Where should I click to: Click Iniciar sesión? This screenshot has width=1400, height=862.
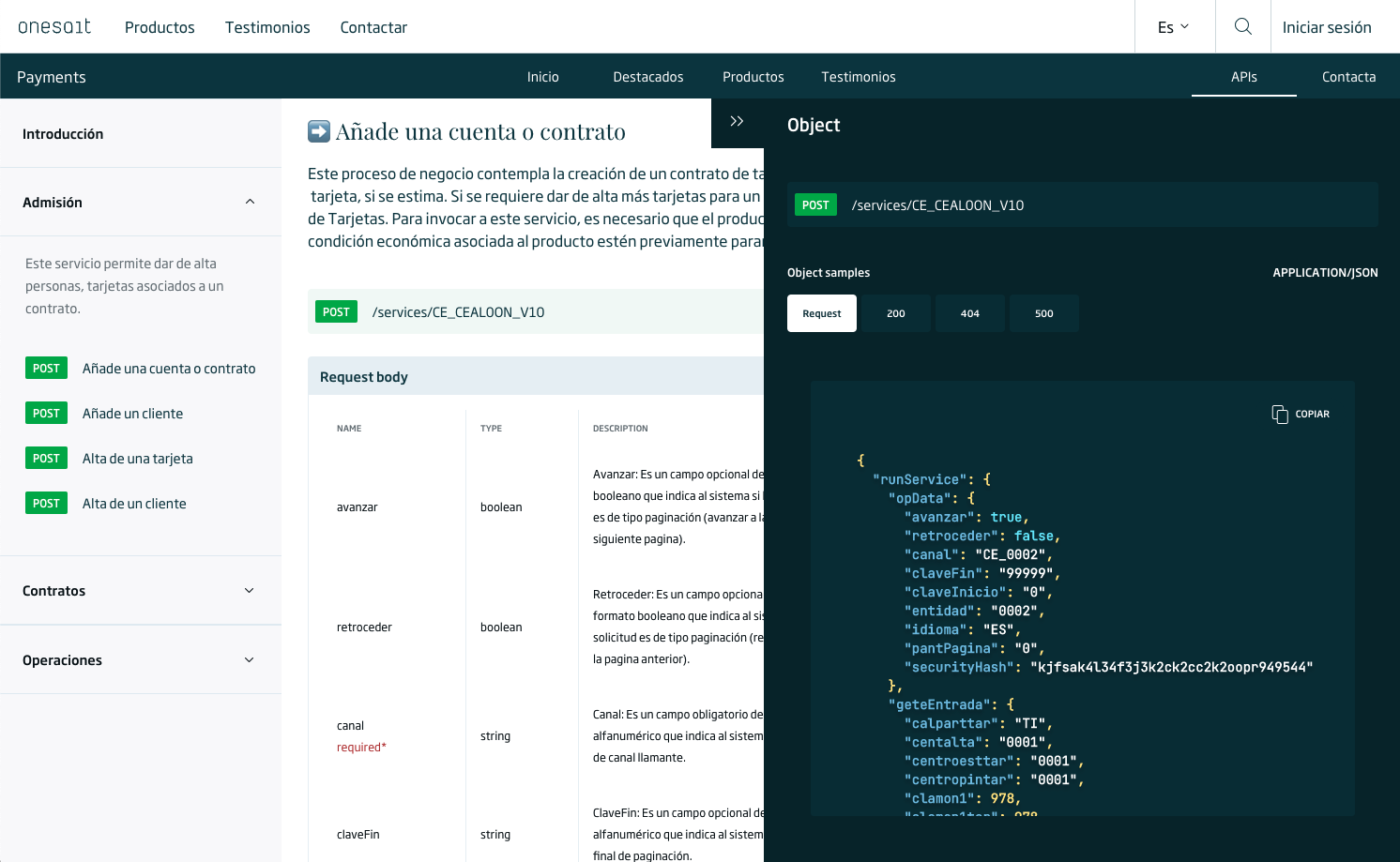point(1327,27)
